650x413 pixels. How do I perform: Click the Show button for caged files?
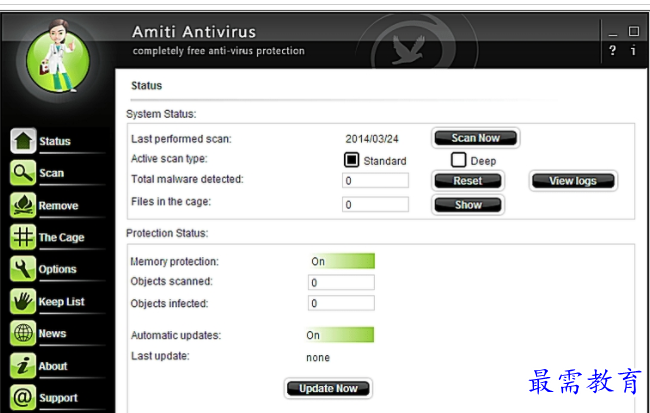[468, 204]
